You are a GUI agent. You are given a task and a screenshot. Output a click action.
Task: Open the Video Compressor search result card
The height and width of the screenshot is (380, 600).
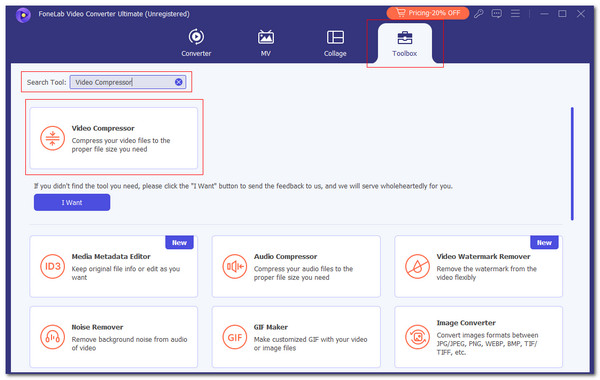click(x=114, y=138)
